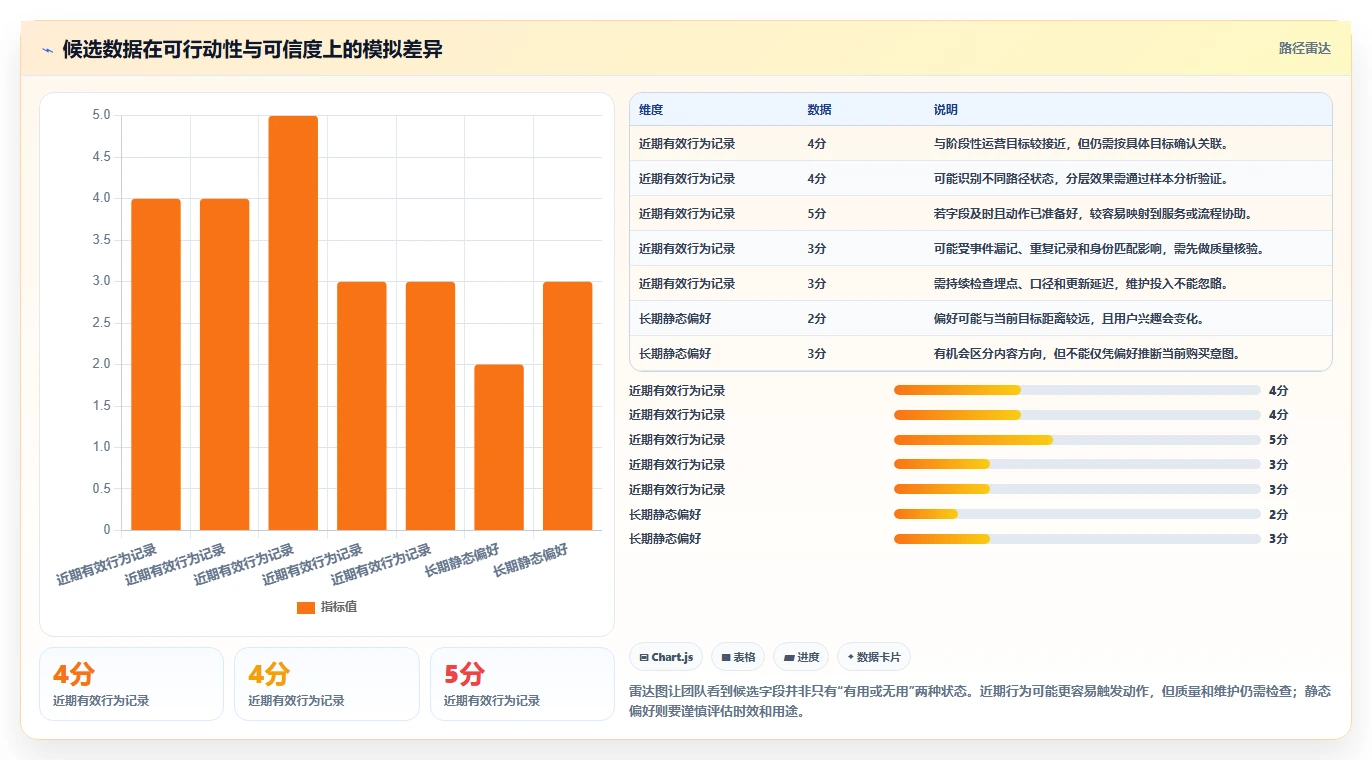Click the y-axis tick 0.5
Viewport: 1372px width, 760px height.
click(101, 489)
